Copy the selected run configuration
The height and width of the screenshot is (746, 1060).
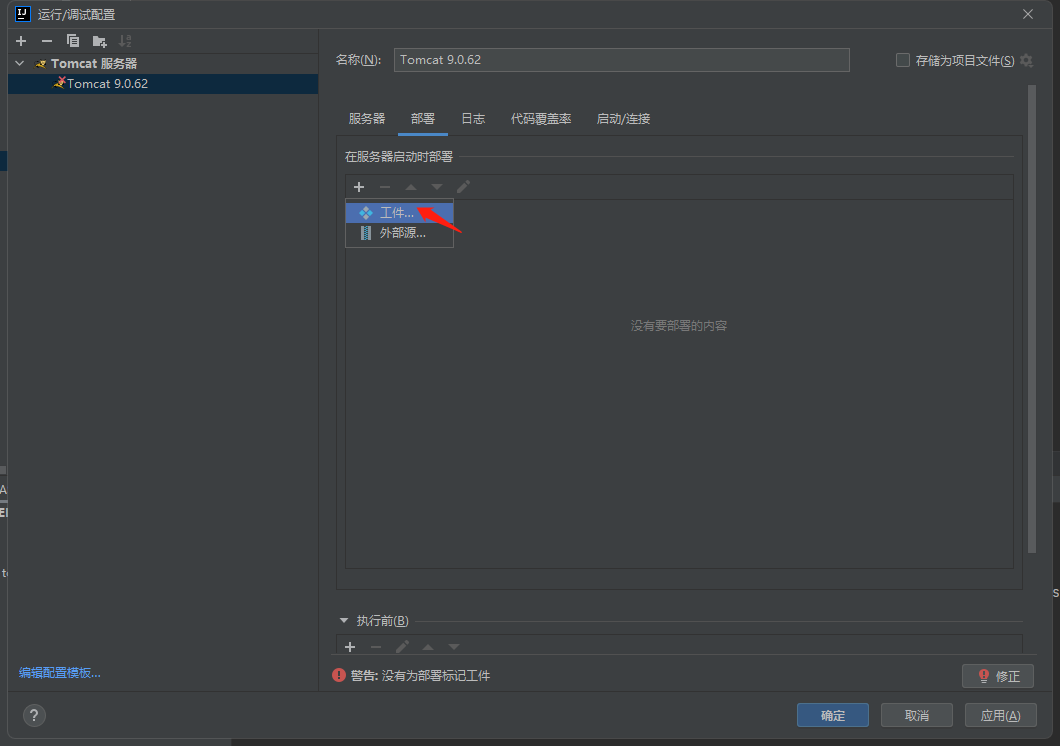click(x=73, y=41)
